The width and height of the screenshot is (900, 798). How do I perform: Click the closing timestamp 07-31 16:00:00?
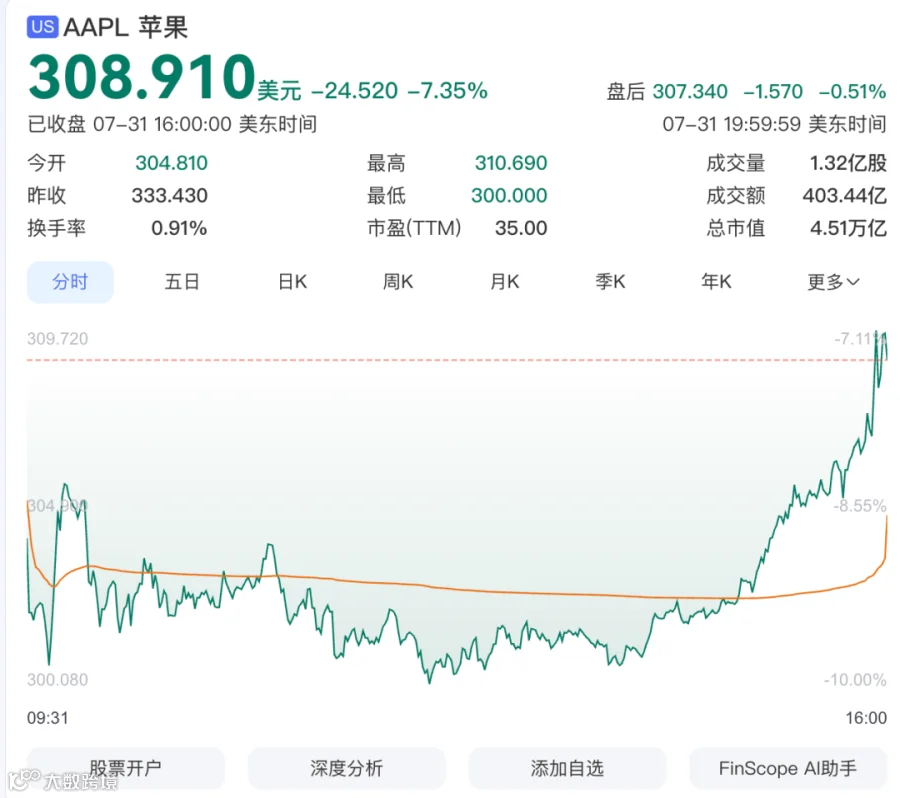tap(162, 124)
